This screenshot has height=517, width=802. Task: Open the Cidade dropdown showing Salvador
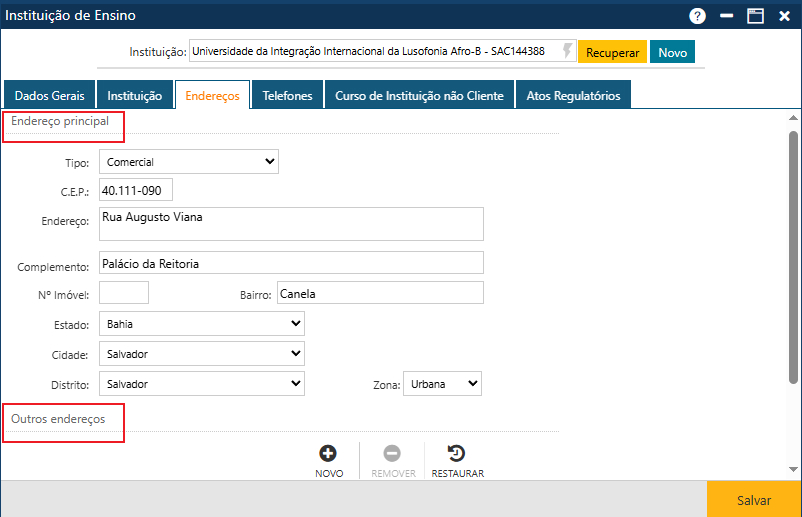click(202, 354)
